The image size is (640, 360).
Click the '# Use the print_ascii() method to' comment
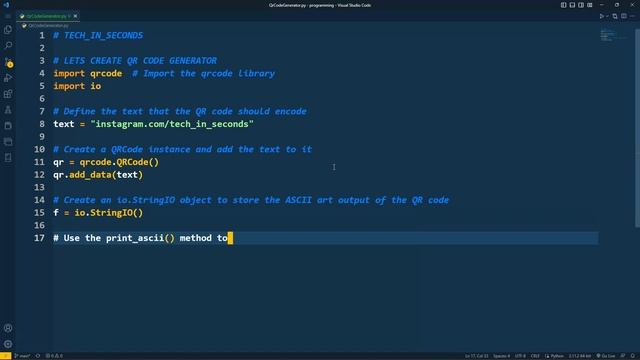[140, 238]
